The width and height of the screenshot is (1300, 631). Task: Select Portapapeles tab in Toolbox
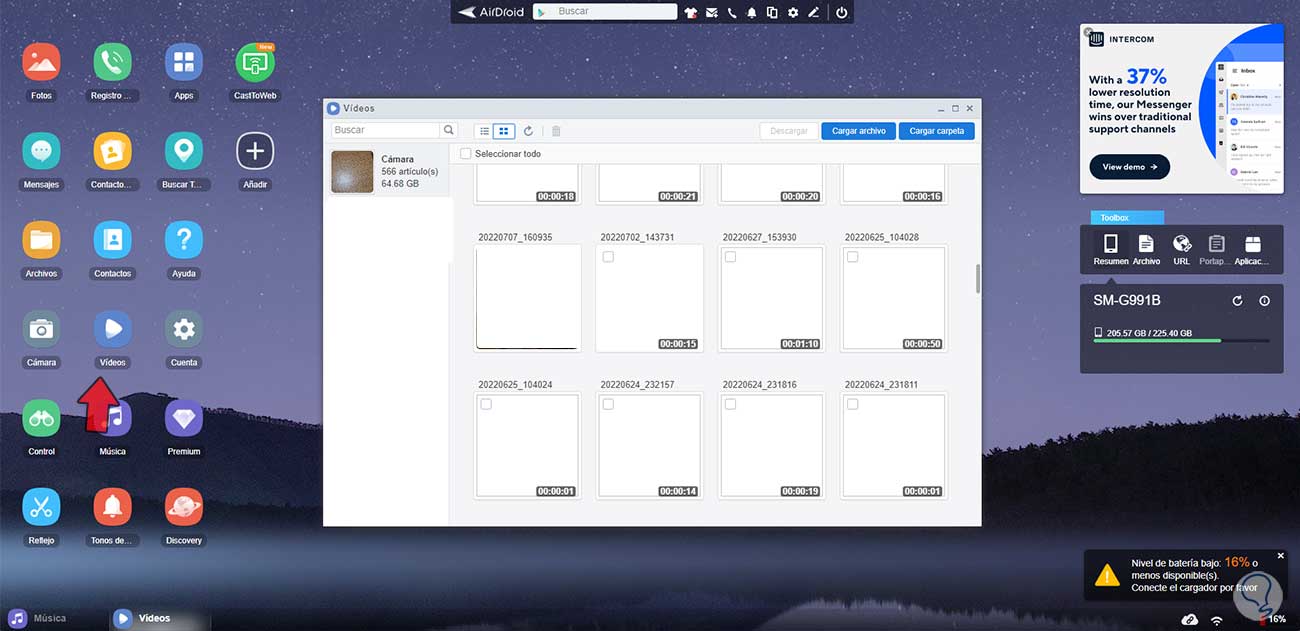[1216, 249]
